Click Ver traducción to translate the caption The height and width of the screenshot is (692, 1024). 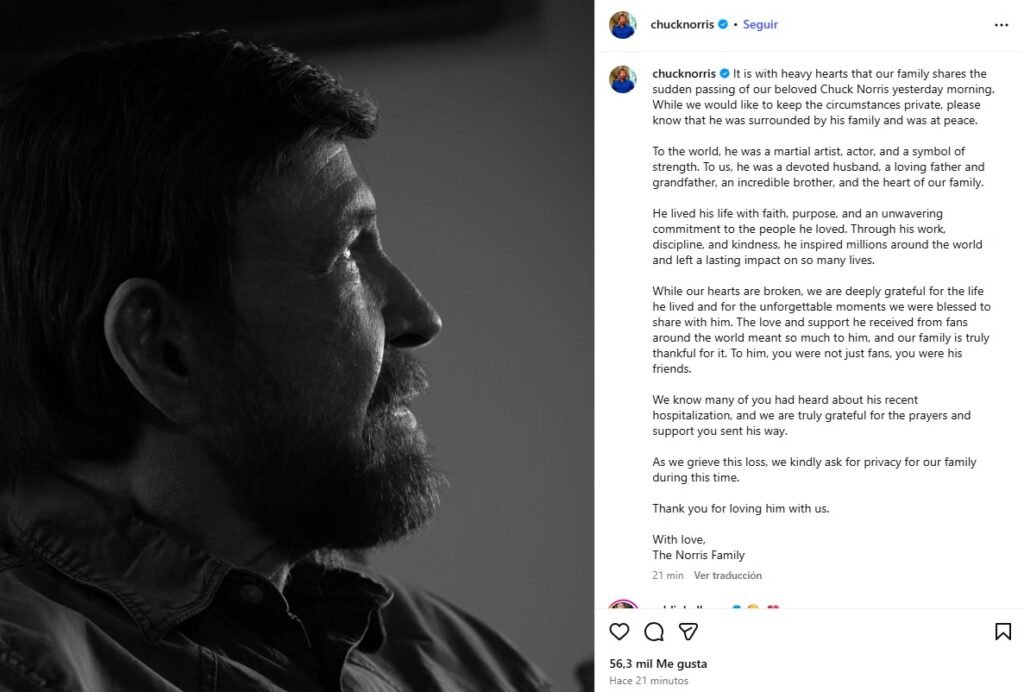pyautogui.click(x=727, y=576)
